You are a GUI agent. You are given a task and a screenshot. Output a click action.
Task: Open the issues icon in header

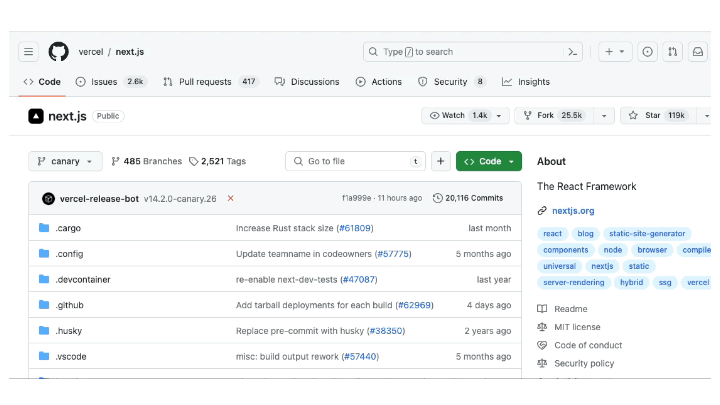pyautogui.click(x=647, y=52)
